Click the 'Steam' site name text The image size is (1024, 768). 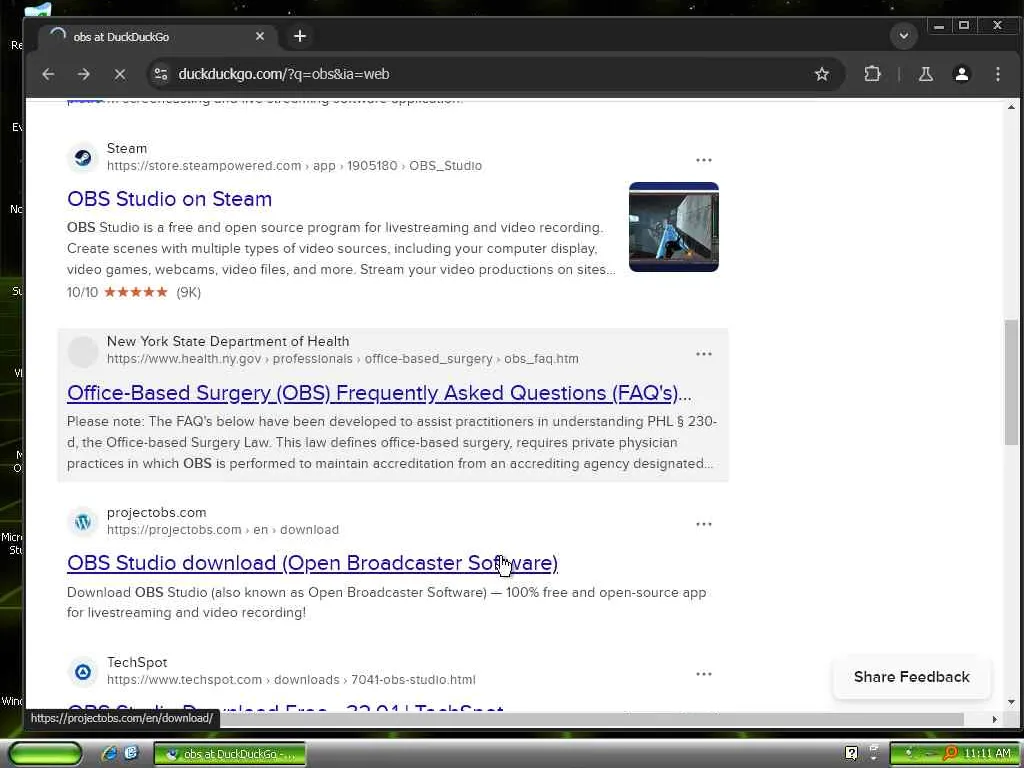127,148
